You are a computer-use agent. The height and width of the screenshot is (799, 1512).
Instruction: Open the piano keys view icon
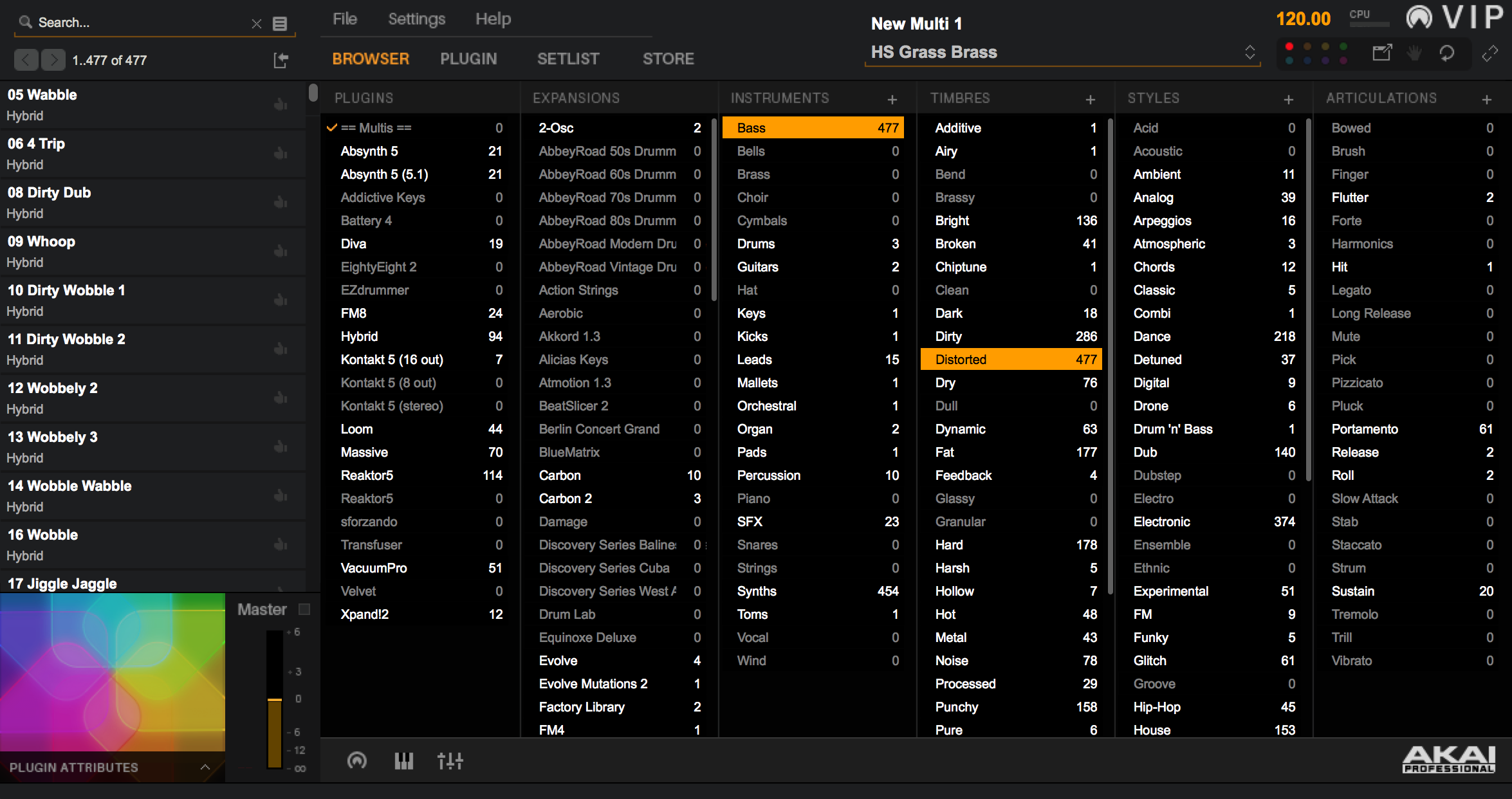coord(403,761)
